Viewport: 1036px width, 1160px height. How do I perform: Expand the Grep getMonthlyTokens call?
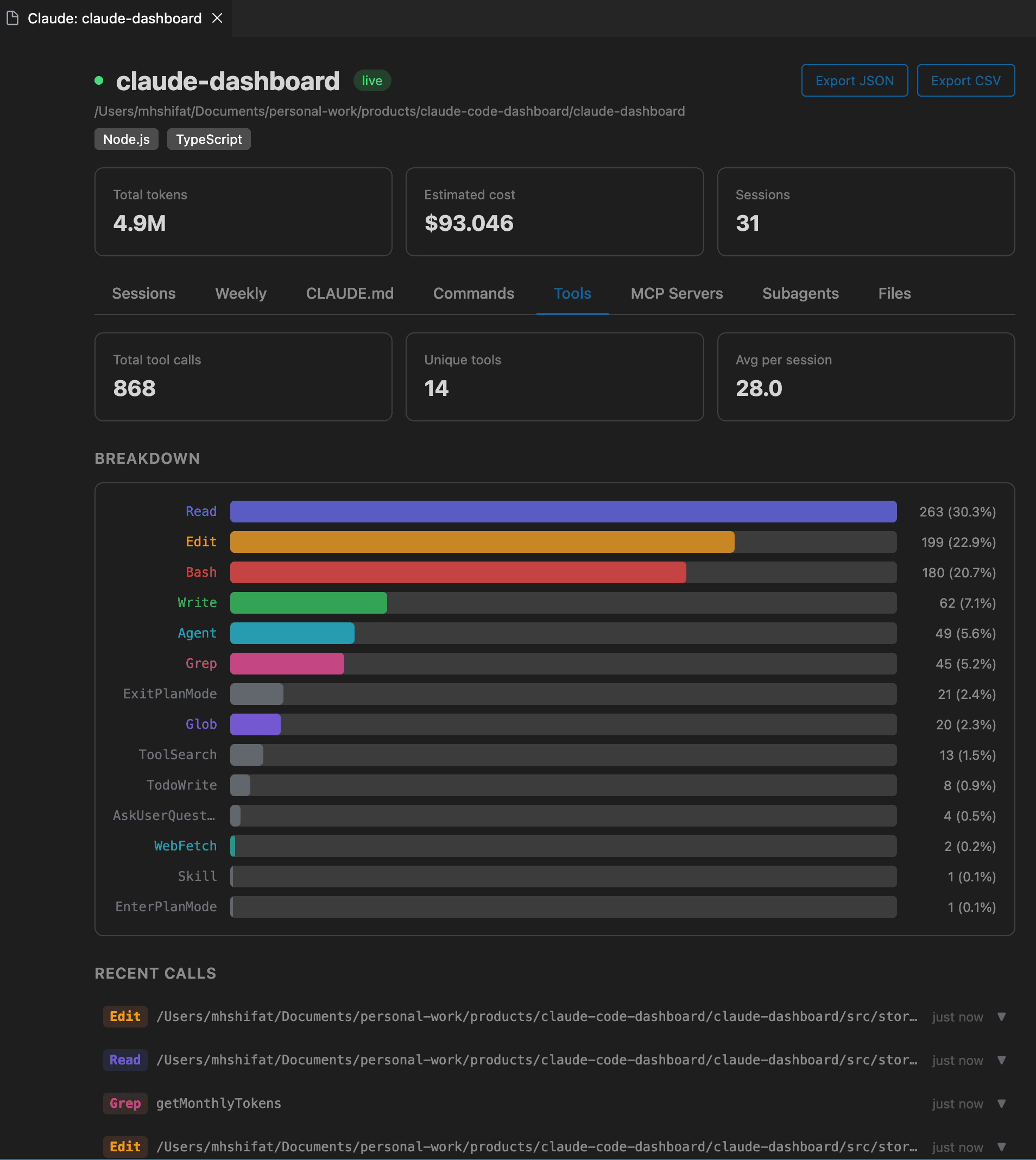(1001, 1104)
